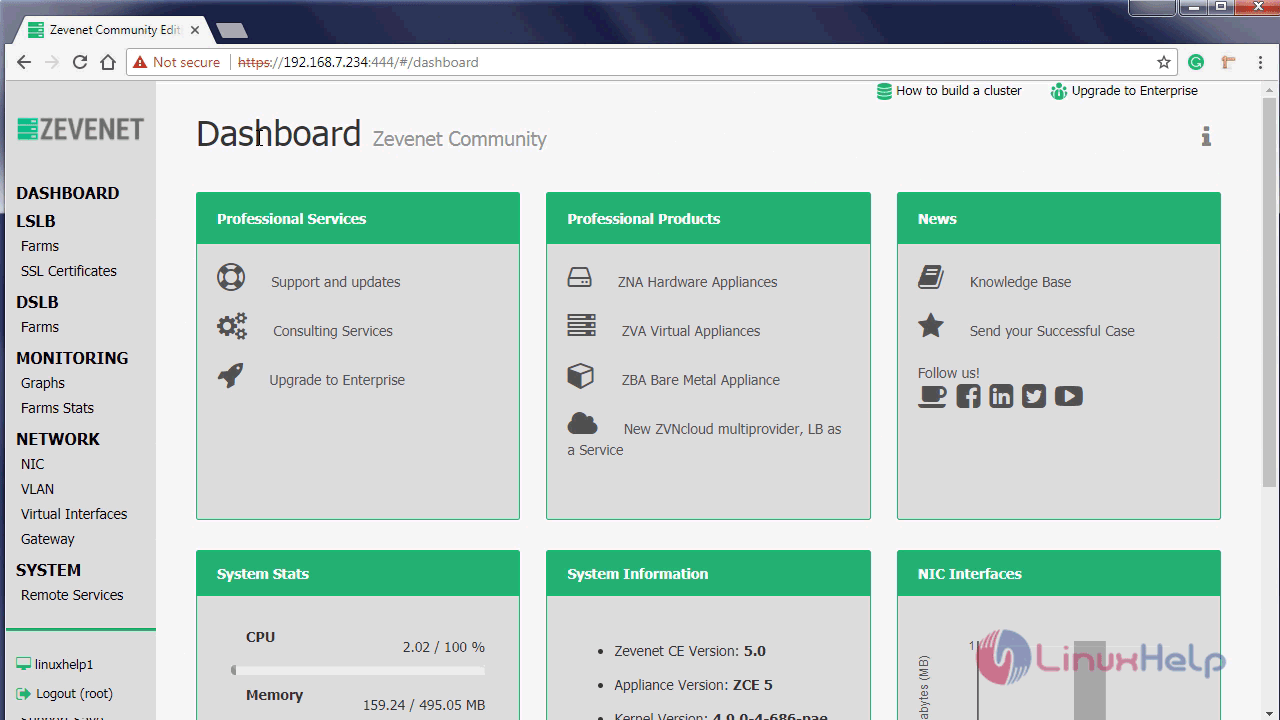The image size is (1280, 720).
Task: Click the cluster database icon at top
Action: tap(884, 91)
